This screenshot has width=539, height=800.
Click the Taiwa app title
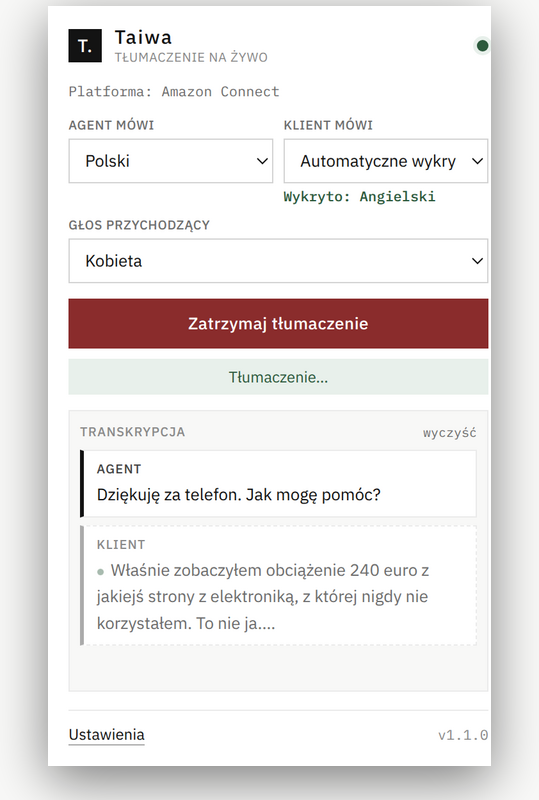[x=143, y=37]
